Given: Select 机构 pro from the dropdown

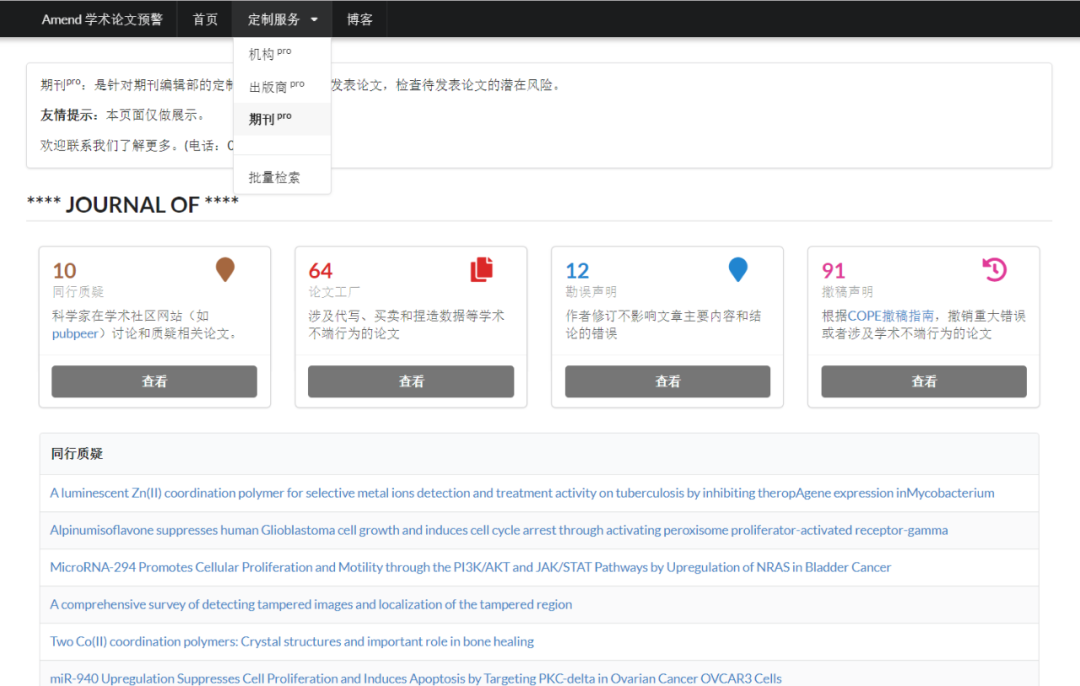Looking at the screenshot, I should coord(270,54).
